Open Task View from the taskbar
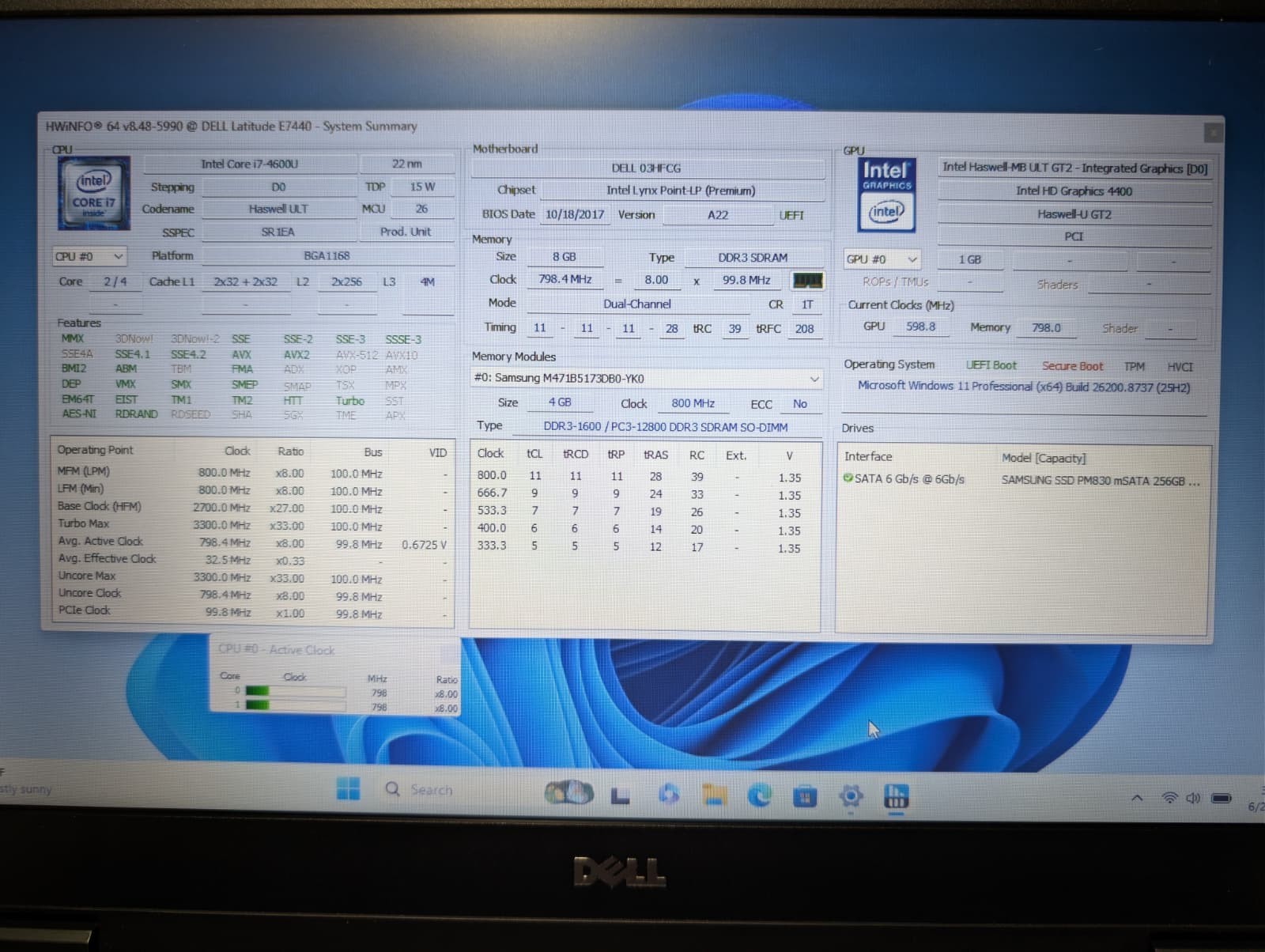The height and width of the screenshot is (952, 1265). click(621, 796)
